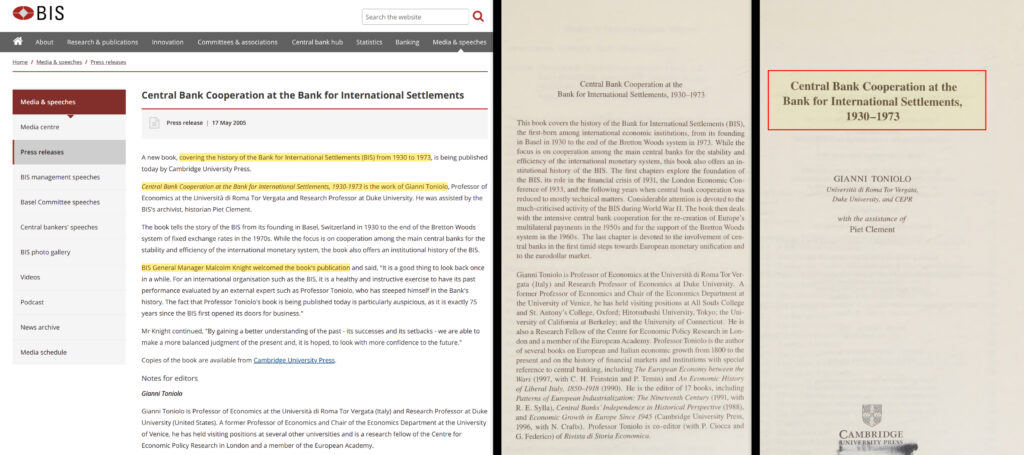Viewport: 1024px width, 455px height.
Task: Select Press releases in sidebar
Action: pyautogui.click(x=69, y=152)
